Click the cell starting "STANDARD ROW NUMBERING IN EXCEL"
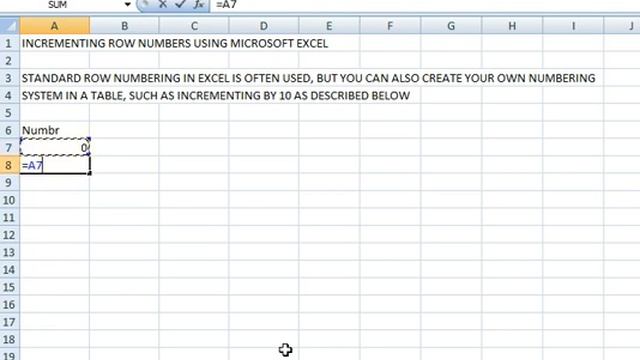Screen dimensions: 640x360 click(308, 78)
